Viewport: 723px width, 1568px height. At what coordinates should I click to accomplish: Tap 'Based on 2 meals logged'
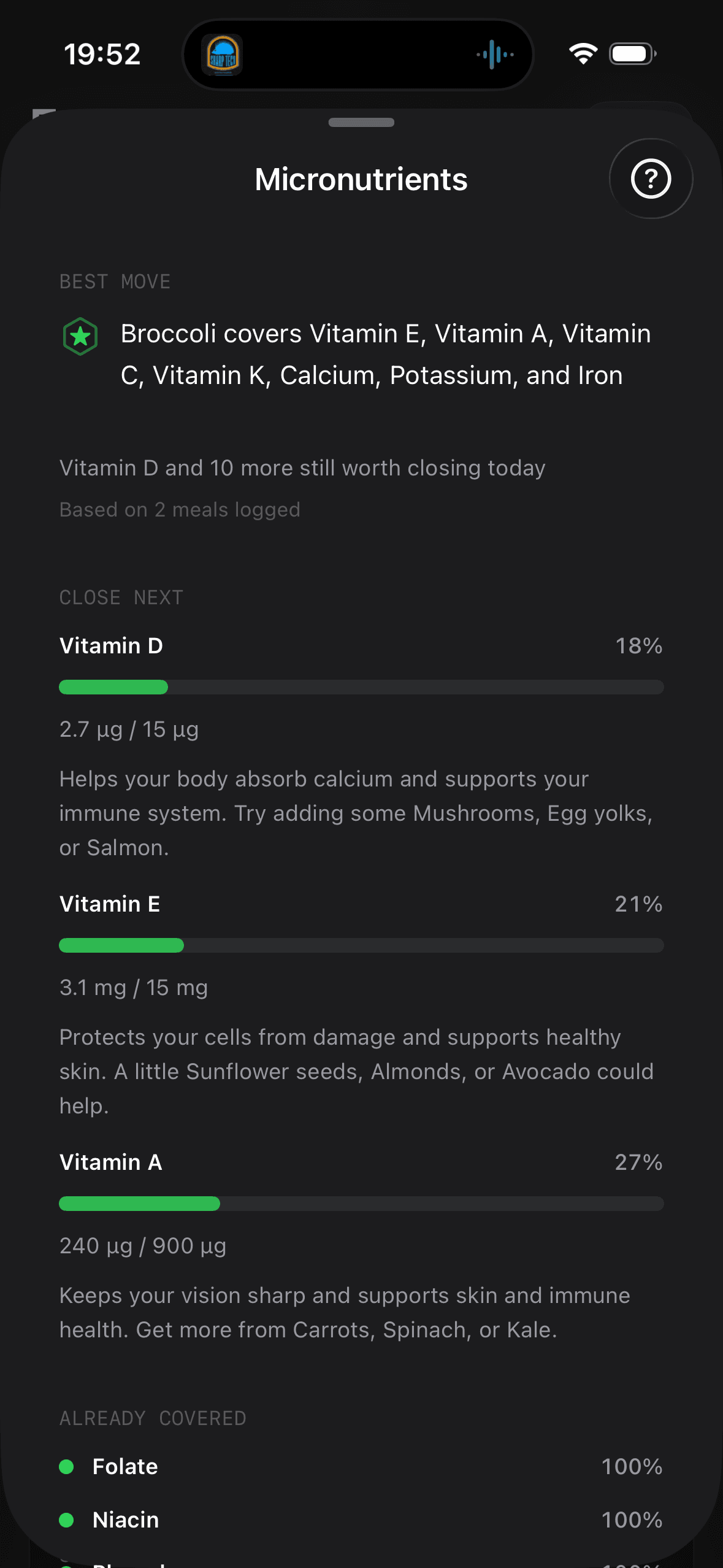pyautogui.click(x=180, y=509)
